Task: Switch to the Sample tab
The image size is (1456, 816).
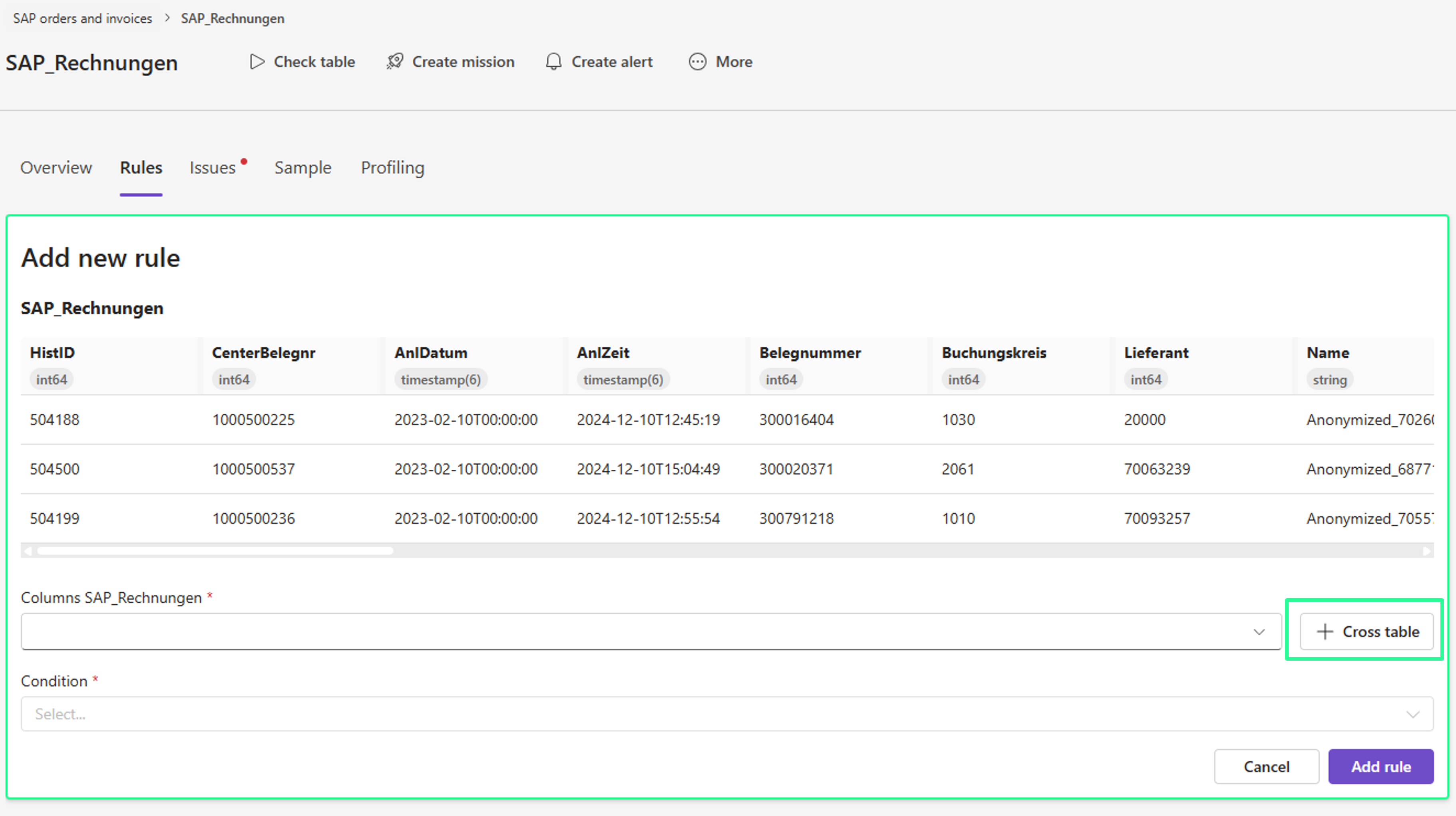Action: tap(303, 168)
